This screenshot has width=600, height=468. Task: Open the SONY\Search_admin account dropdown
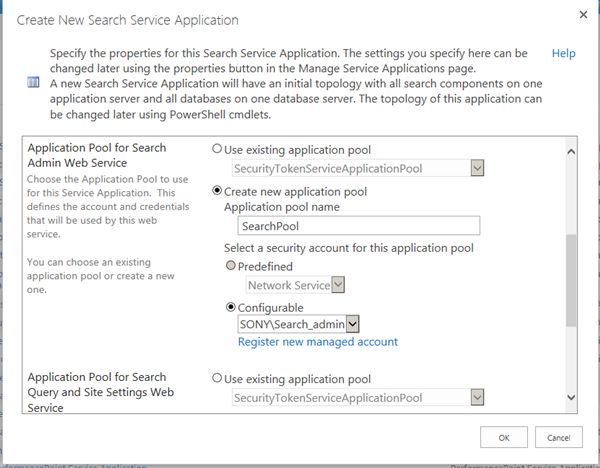[298, 325]
